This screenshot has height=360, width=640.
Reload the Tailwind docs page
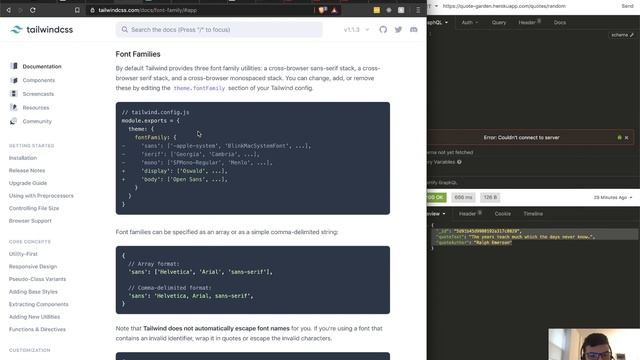33,10
